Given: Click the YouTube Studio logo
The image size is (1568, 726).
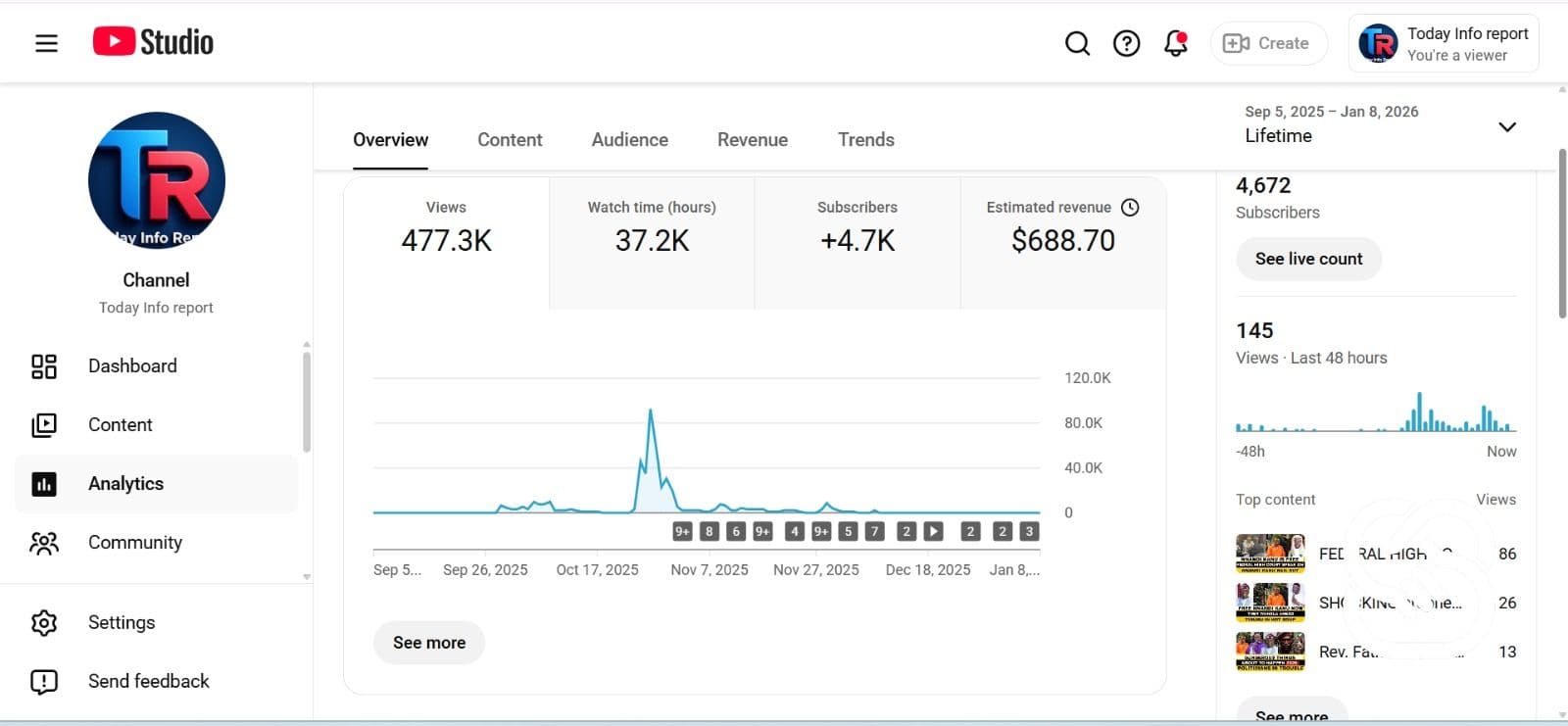Looking at the screenshot, I should [x=153, y=42].
